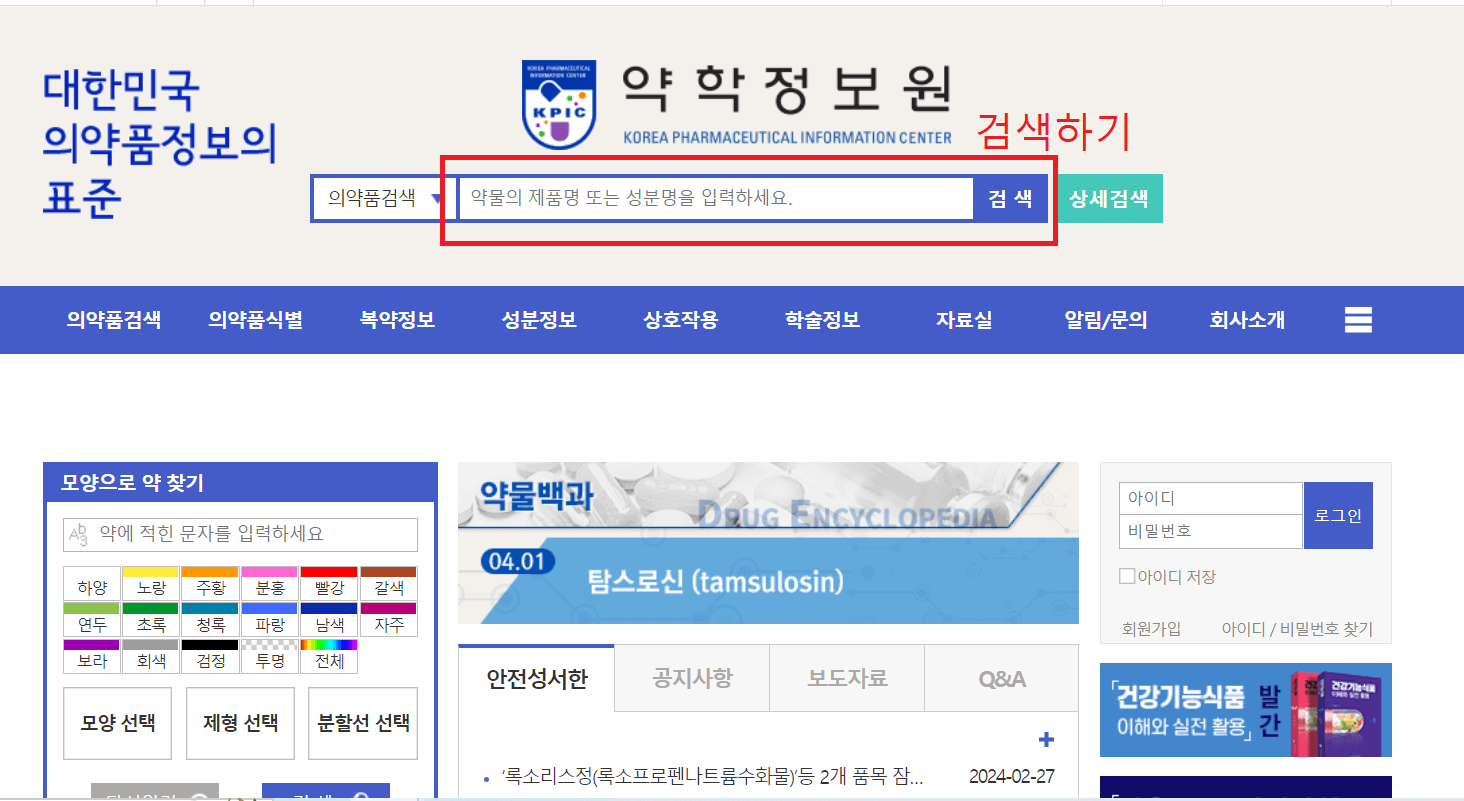The image size is (1464, 801).
Task: Switch to the 공지사항 tab
Action: pos(692,678)
